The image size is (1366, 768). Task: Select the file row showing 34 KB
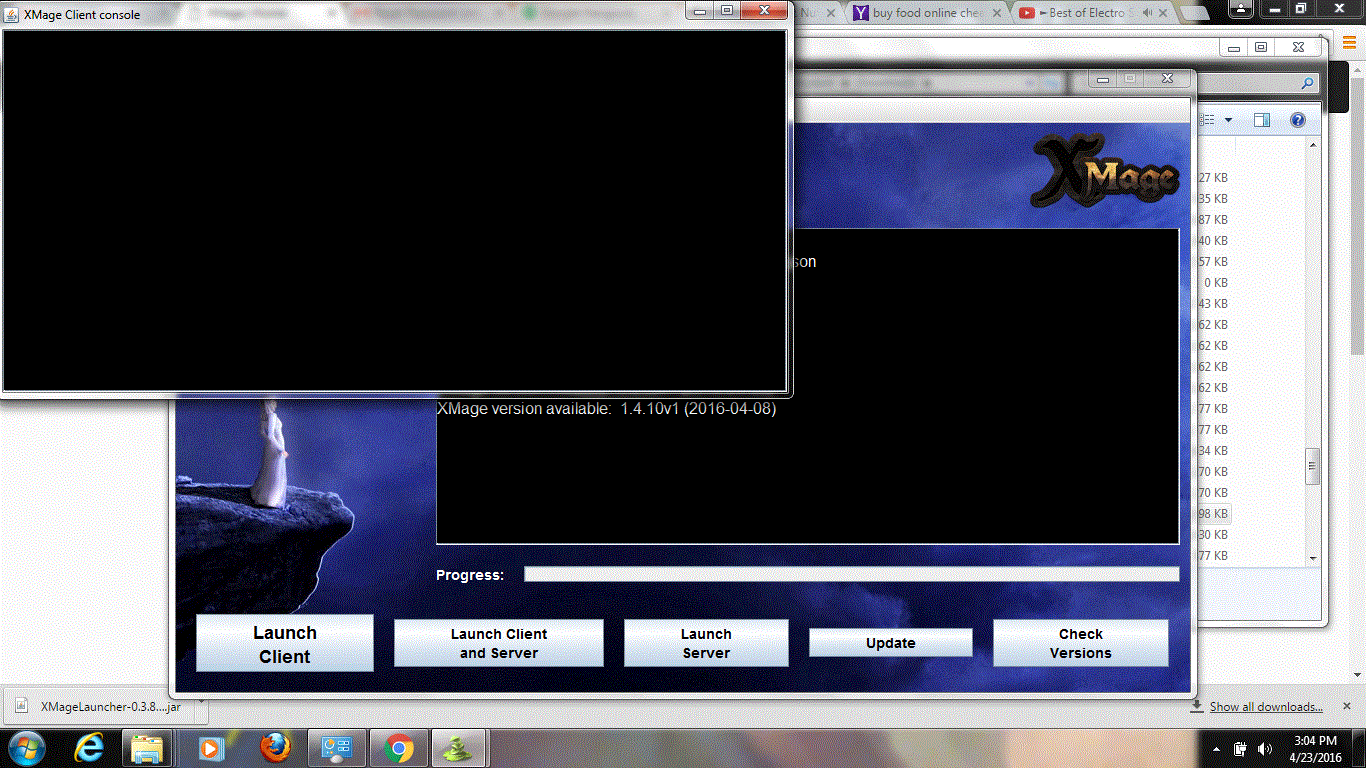[x=1213, y=451]
